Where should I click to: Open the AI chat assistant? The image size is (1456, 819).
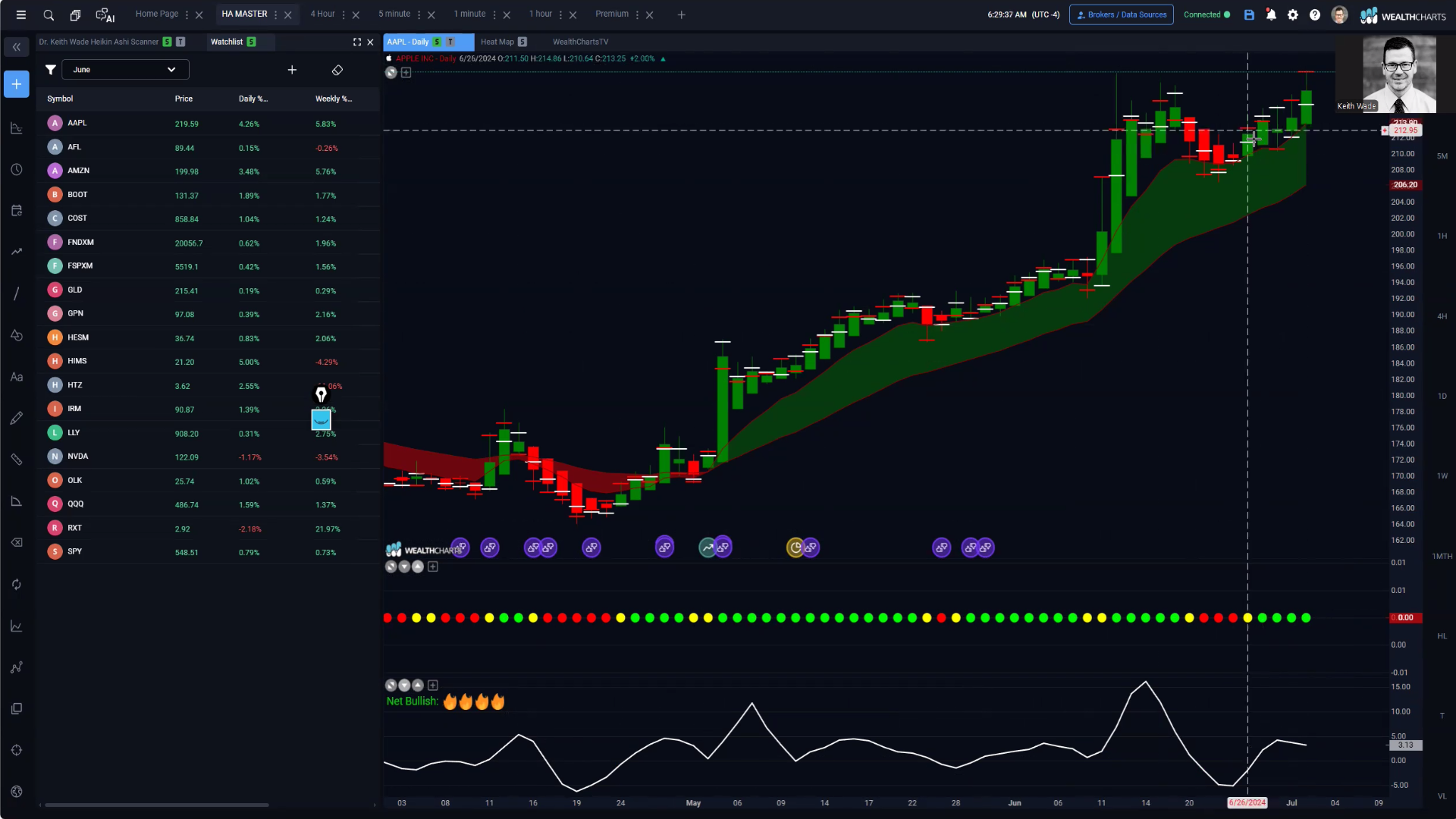pos(105,14)
